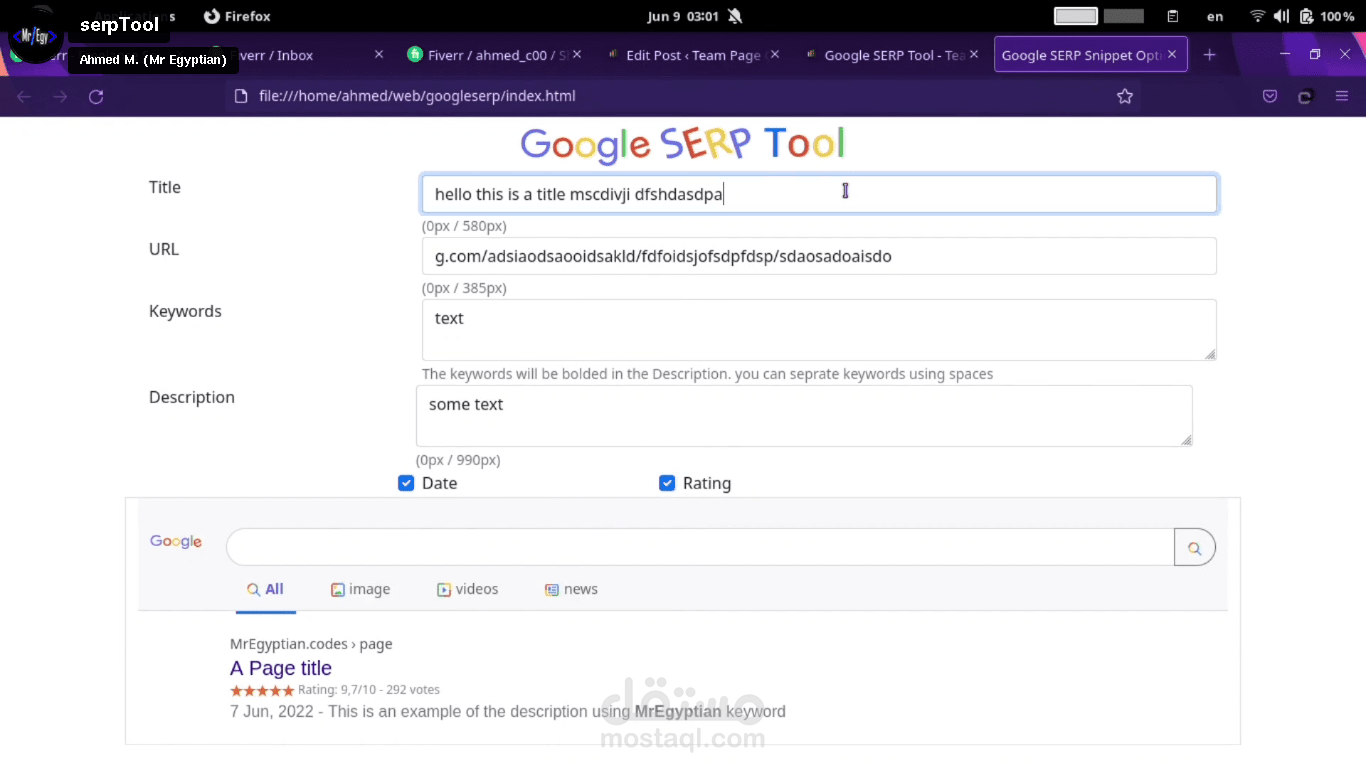
Task: Select the All tab in search preview
Action: 266,589
